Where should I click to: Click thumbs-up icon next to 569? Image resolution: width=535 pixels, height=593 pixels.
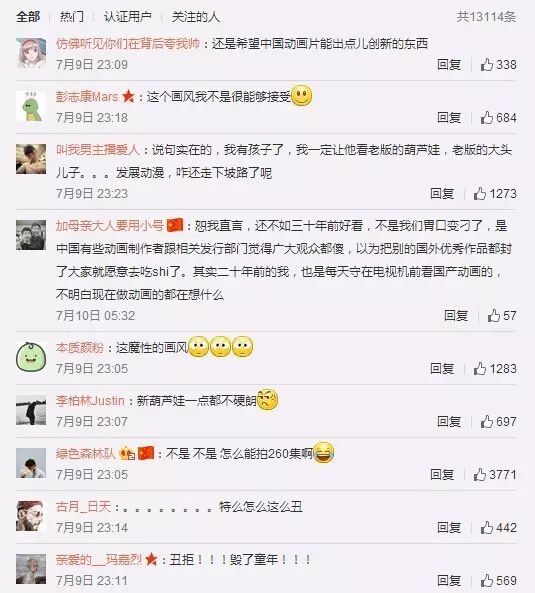tap(487, 581)
